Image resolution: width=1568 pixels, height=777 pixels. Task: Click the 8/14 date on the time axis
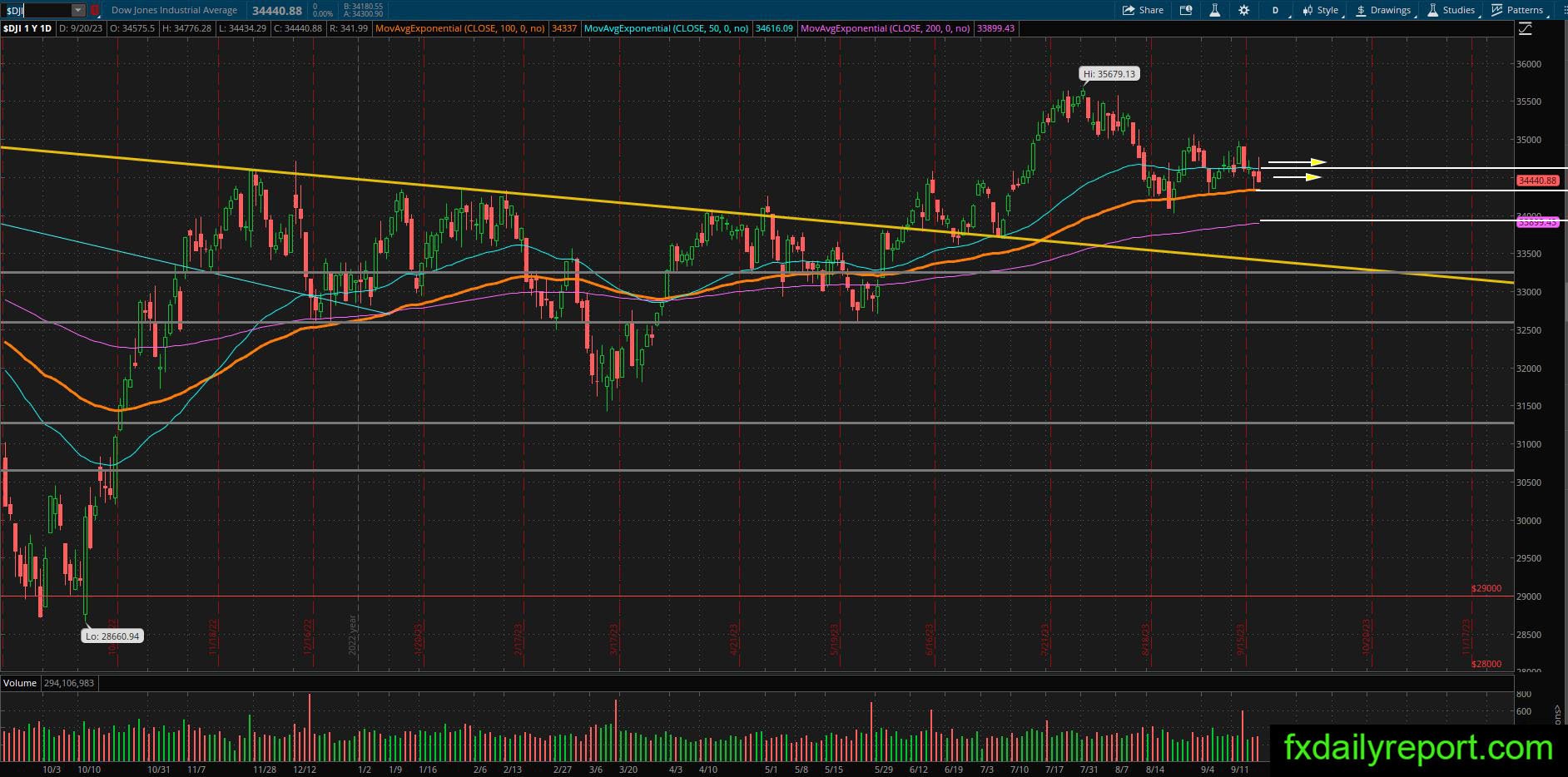click(x=1154, y=770)
